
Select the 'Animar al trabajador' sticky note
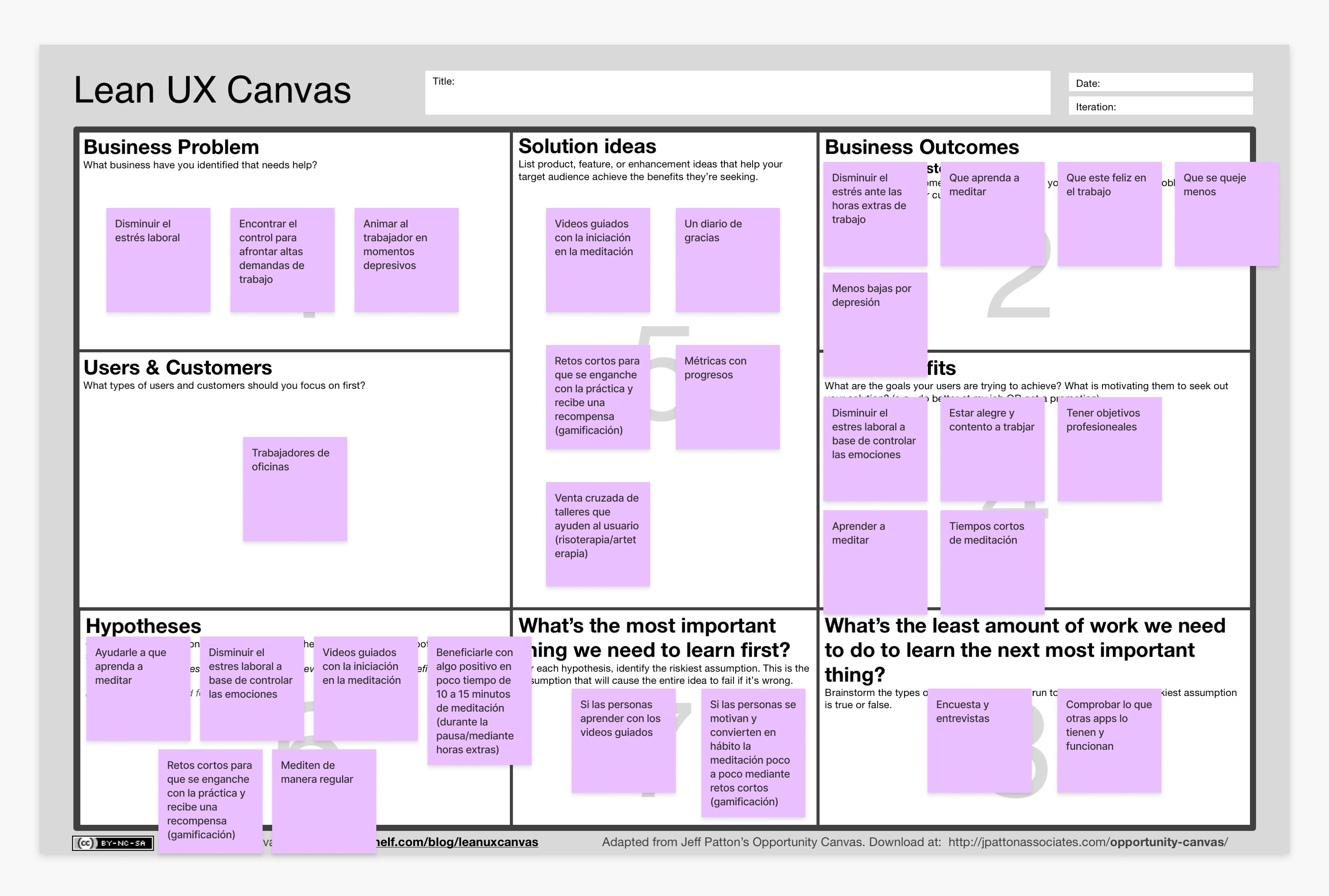click(x=406, y=260)
